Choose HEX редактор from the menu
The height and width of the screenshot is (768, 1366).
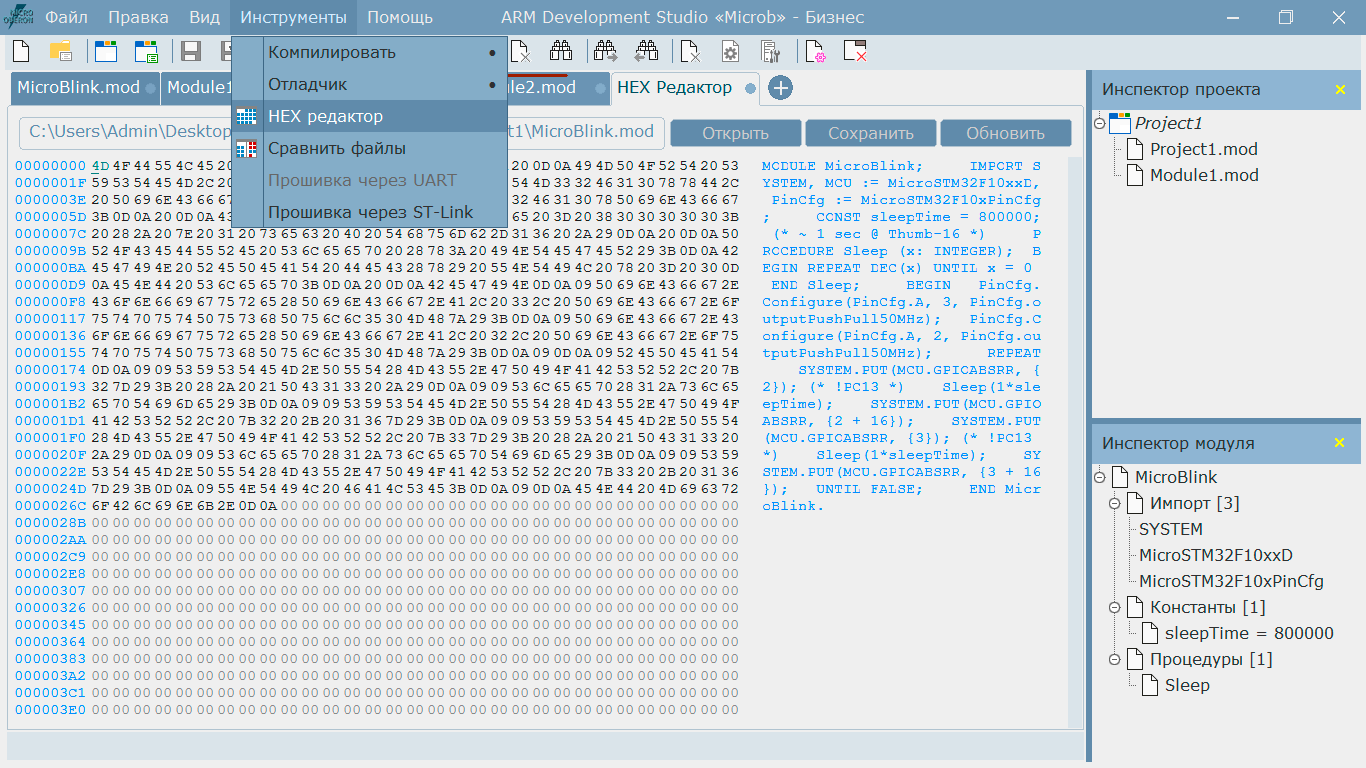click(370, 116)
